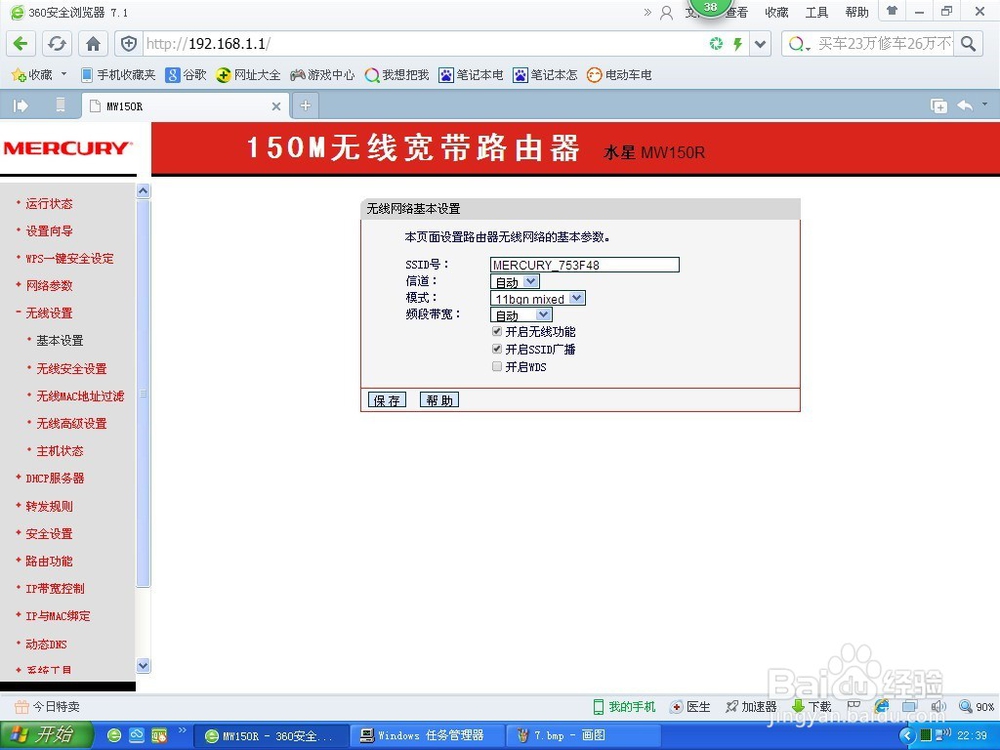Click the sidebar scroll up arrow
1000x750 pixels.
pos(143,191)
